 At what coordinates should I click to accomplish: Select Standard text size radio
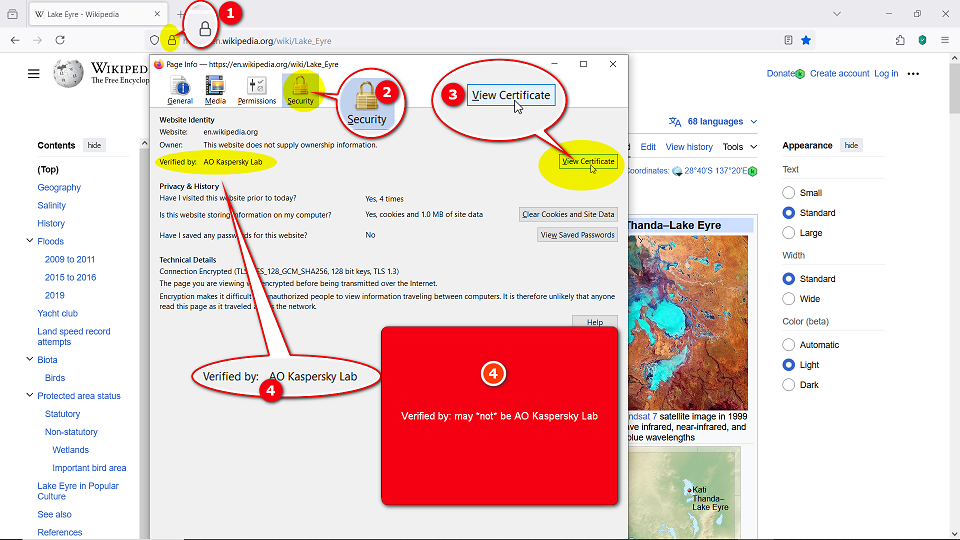(x=789, y=213)
